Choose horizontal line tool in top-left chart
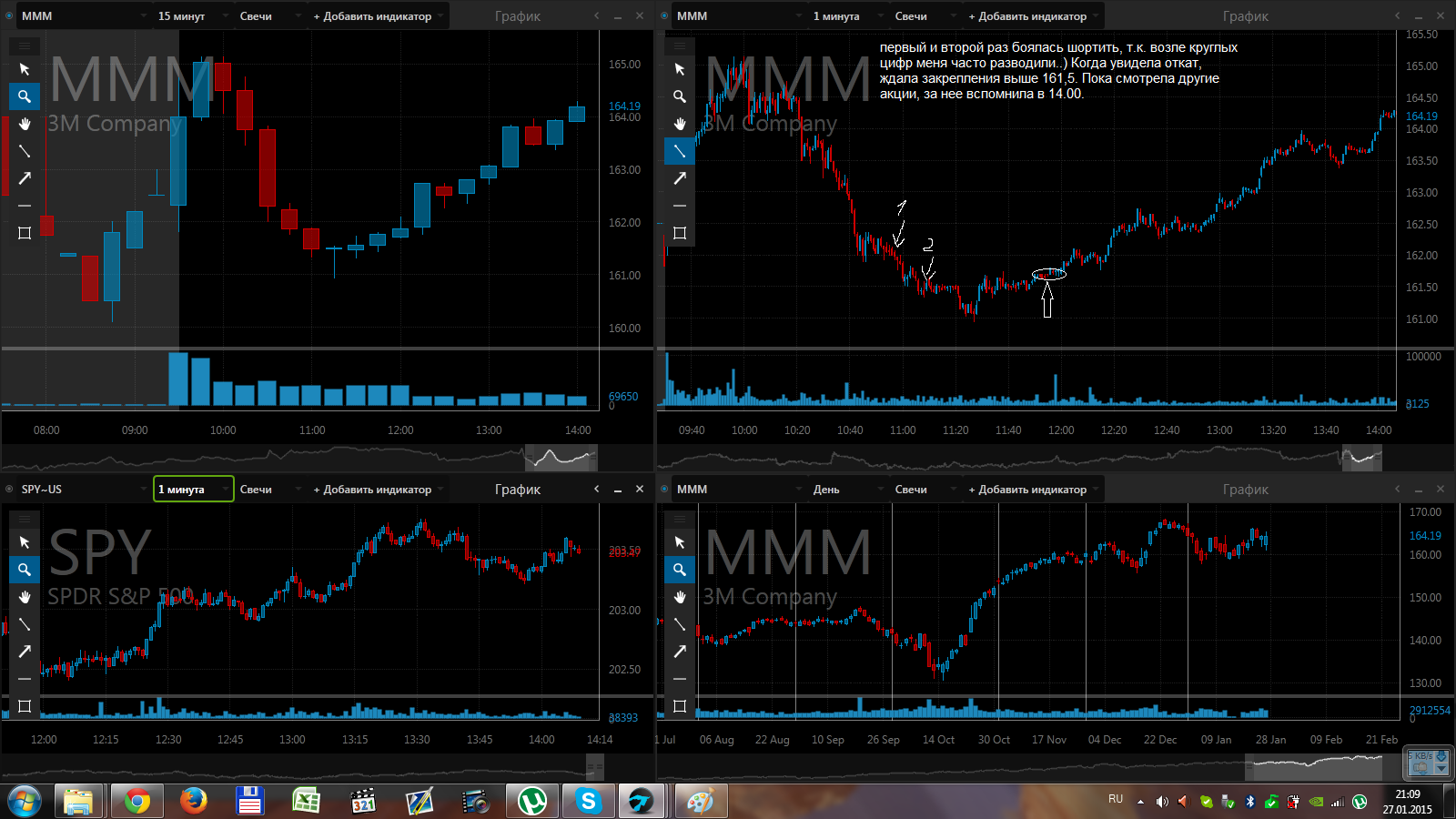 click(25, 206)
